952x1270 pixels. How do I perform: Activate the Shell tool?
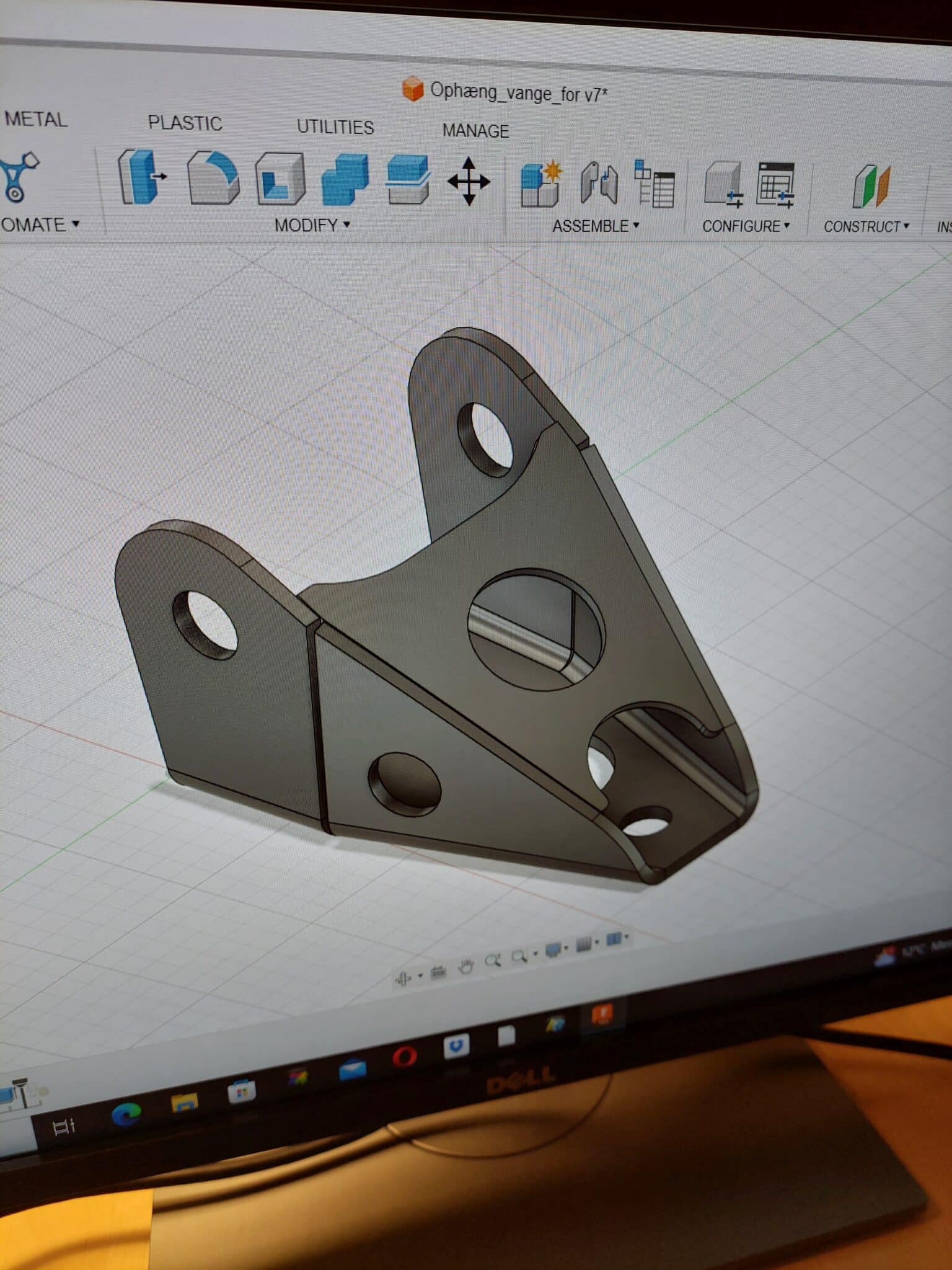(x=280, y=179)
